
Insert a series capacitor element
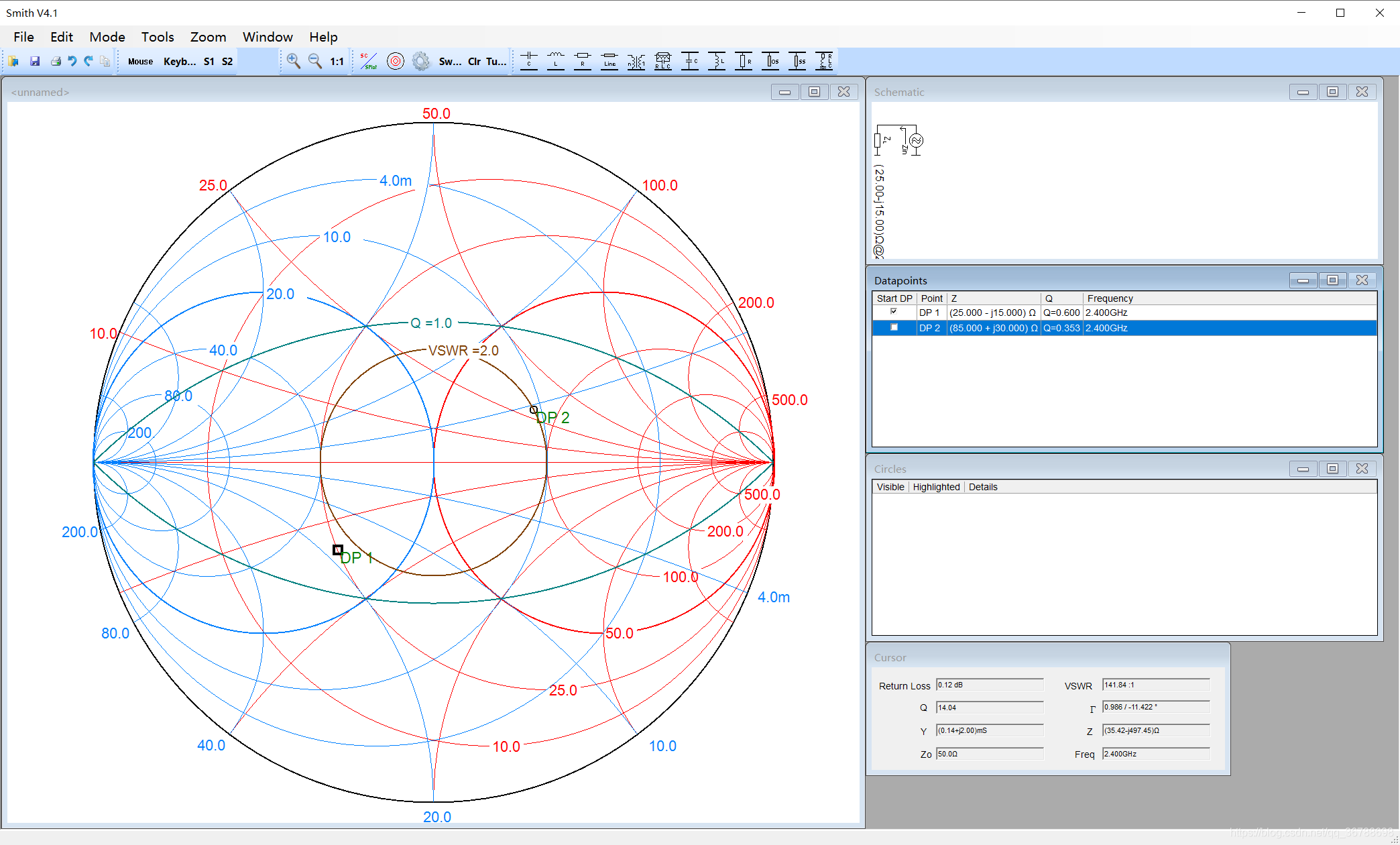[x=529, y=61]
